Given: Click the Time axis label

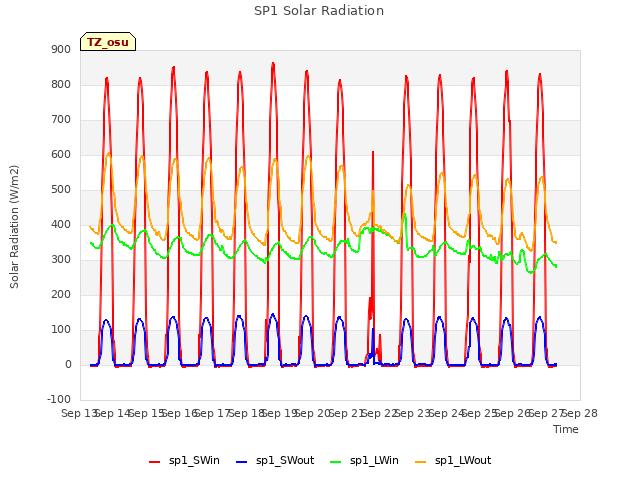Looking at the screenshot, I should [565, 429].
